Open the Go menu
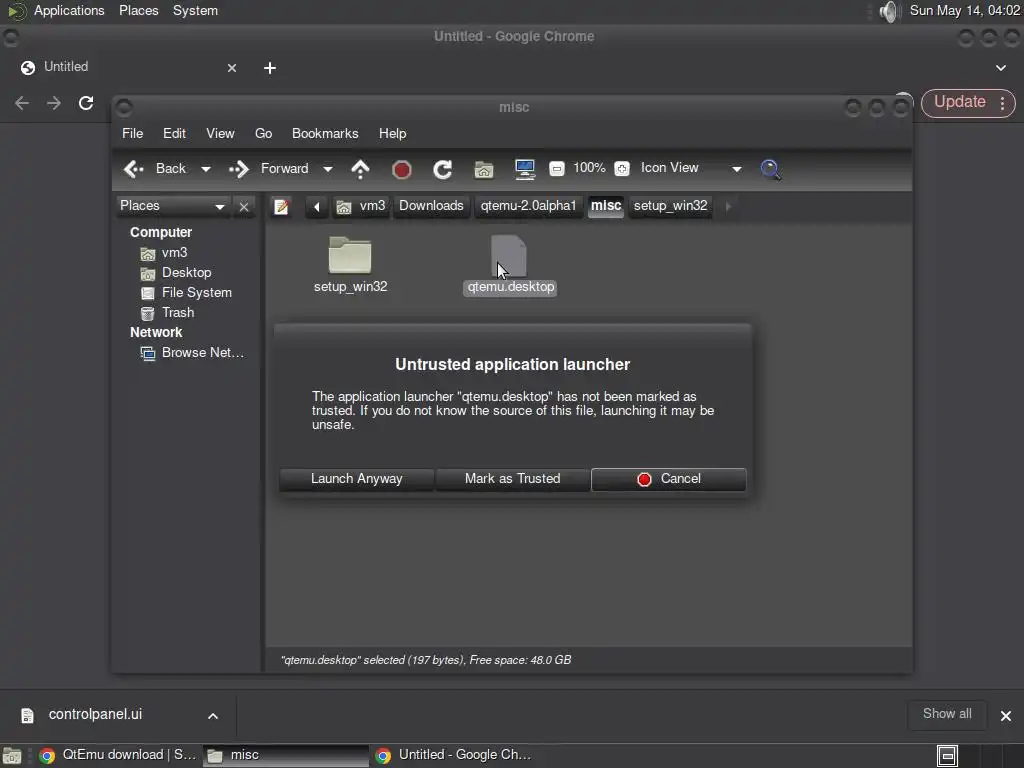Screen dimensions: 1024x768 click(263, 133)
